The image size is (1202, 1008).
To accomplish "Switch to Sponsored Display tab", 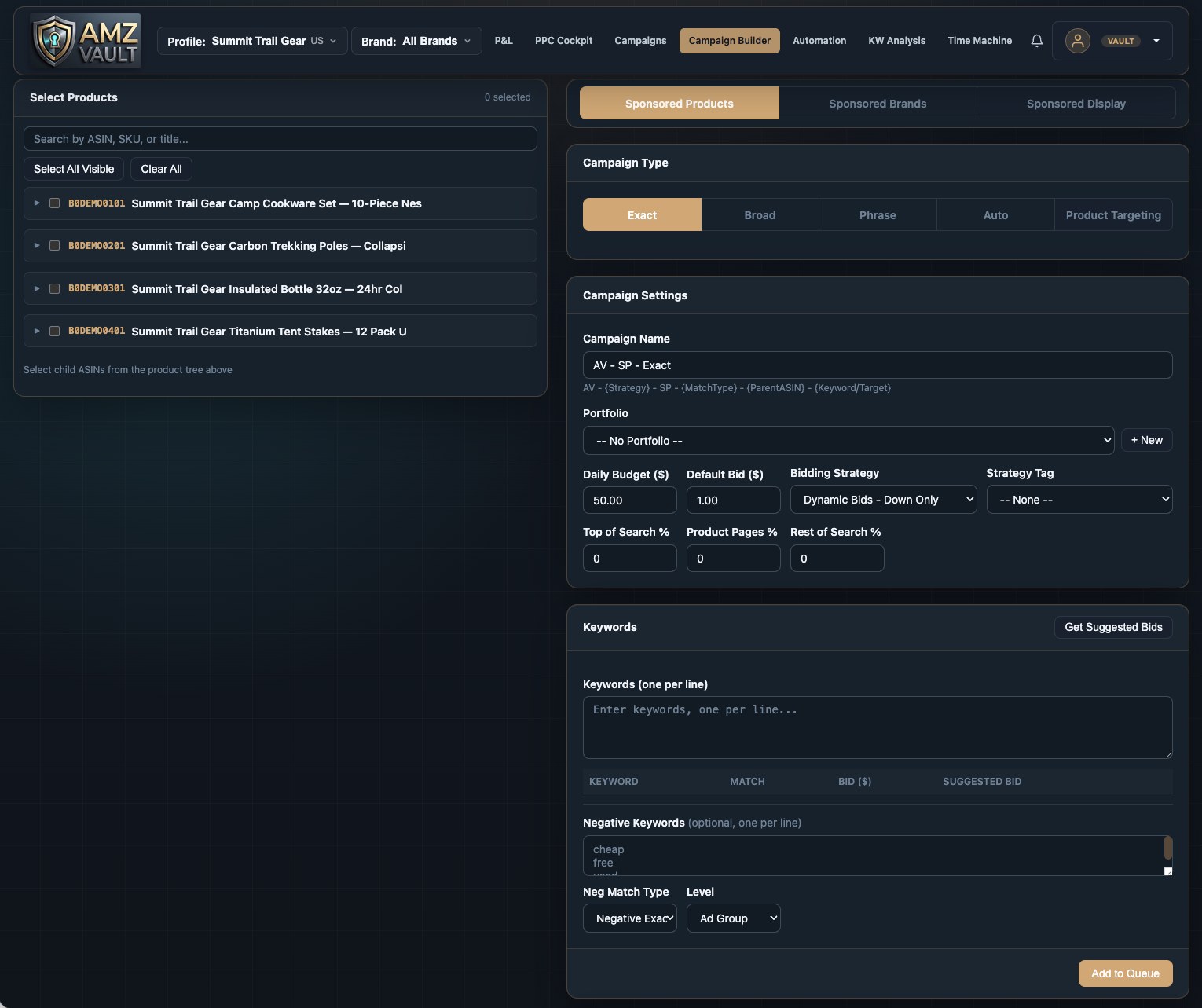I will coord(1076,104).
